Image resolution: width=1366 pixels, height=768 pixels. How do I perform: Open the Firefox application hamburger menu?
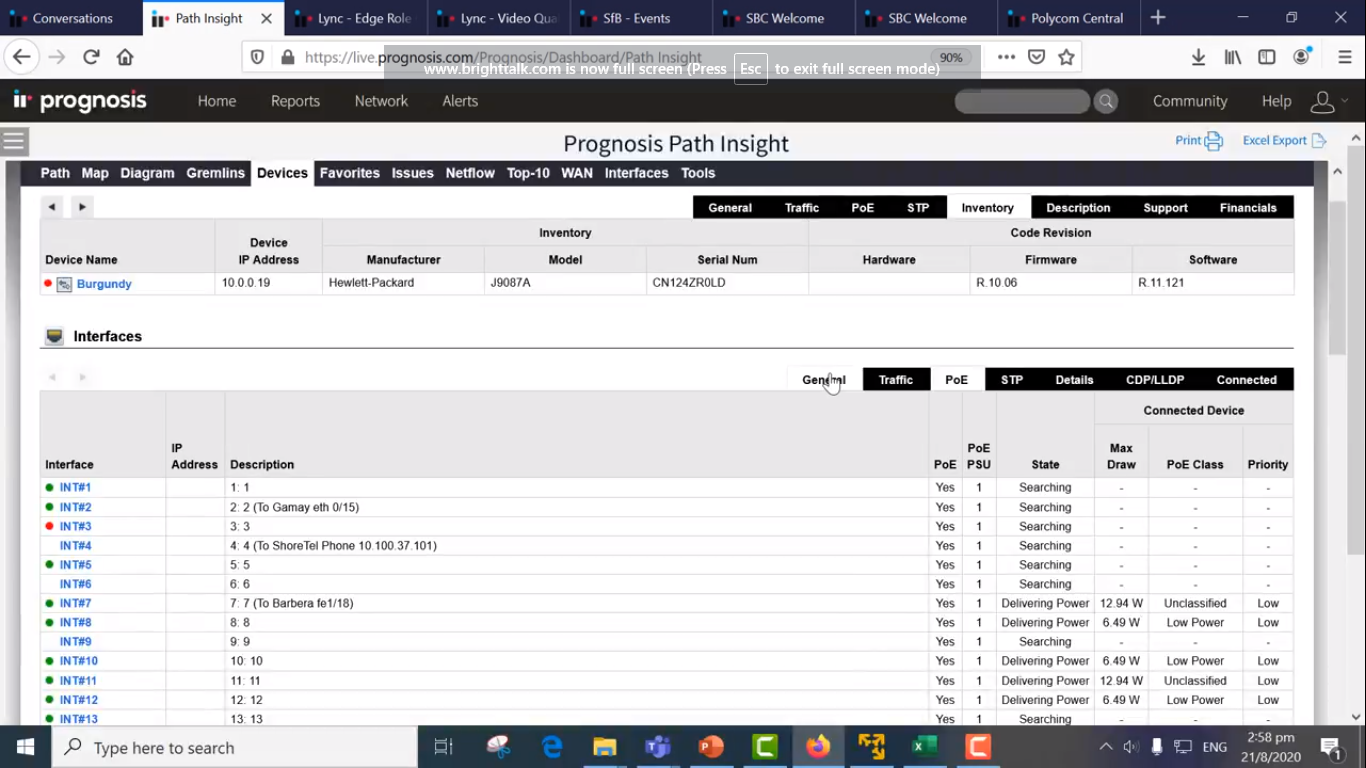tap(1345, 57)
